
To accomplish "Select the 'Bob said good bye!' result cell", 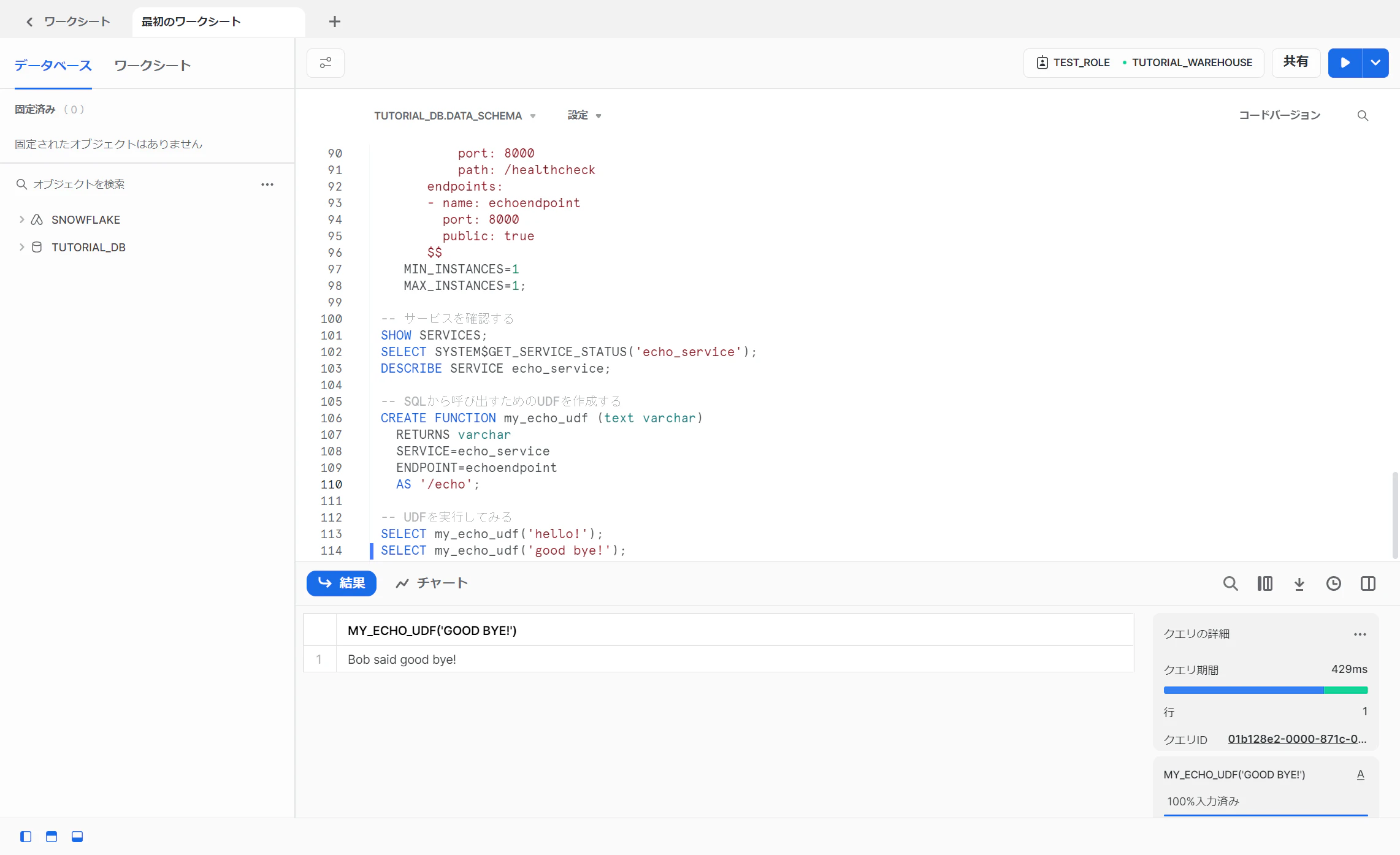I will (x=735, y=659).
